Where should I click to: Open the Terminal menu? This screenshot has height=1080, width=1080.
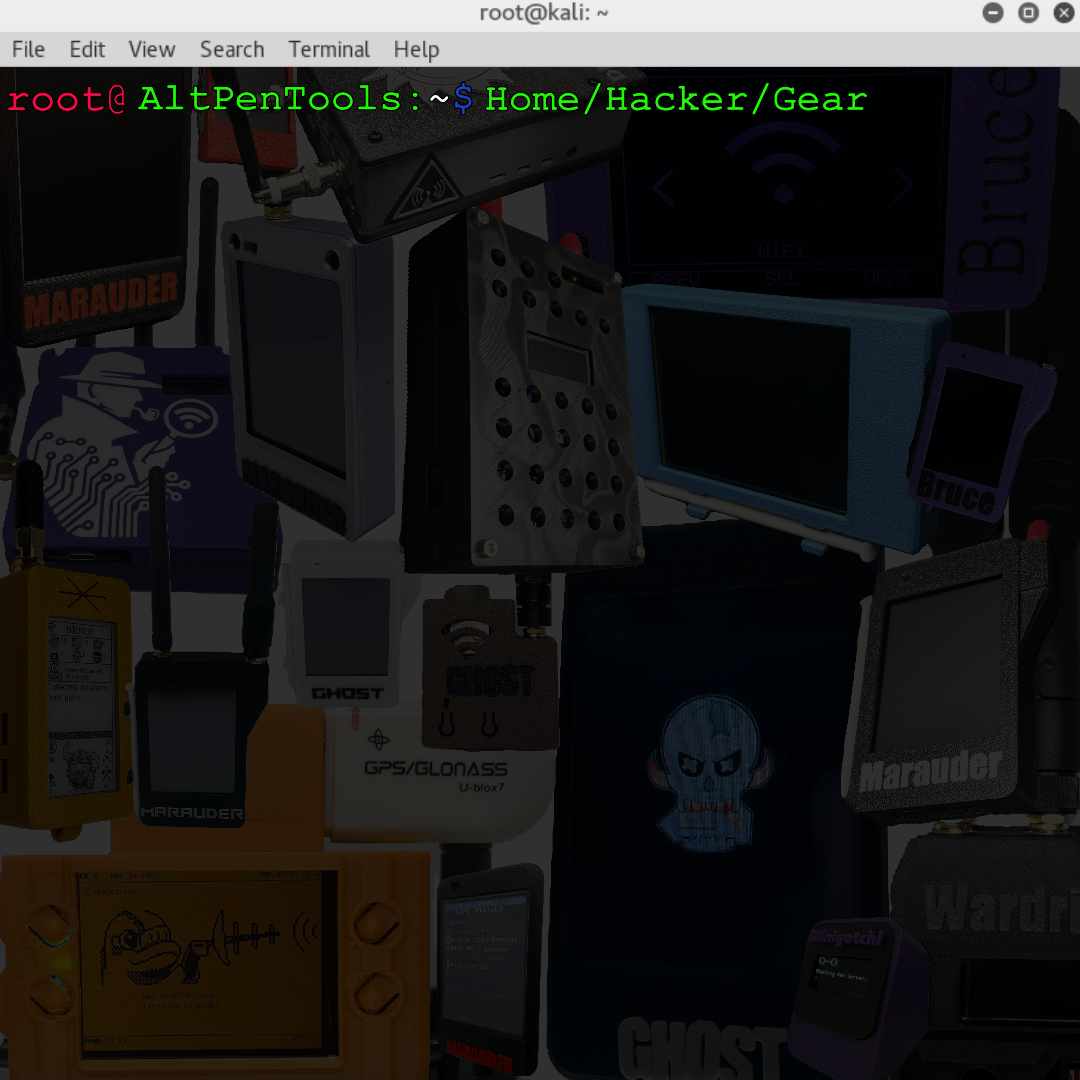point(329,50)
